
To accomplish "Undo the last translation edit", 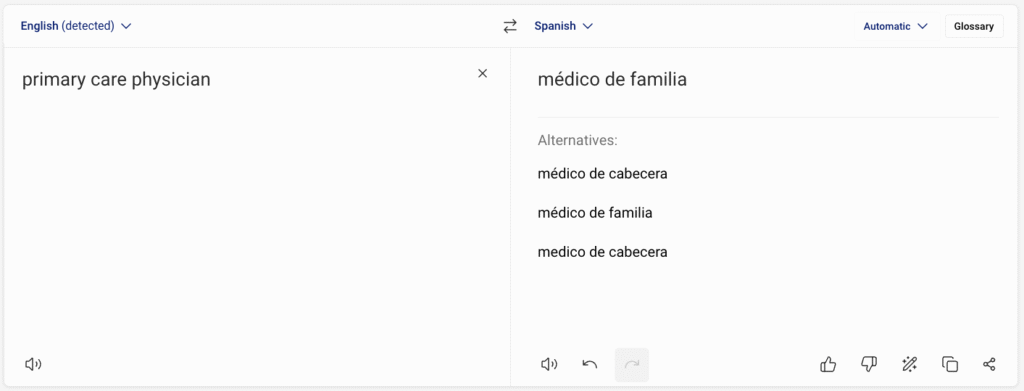I will coord(590,364).
